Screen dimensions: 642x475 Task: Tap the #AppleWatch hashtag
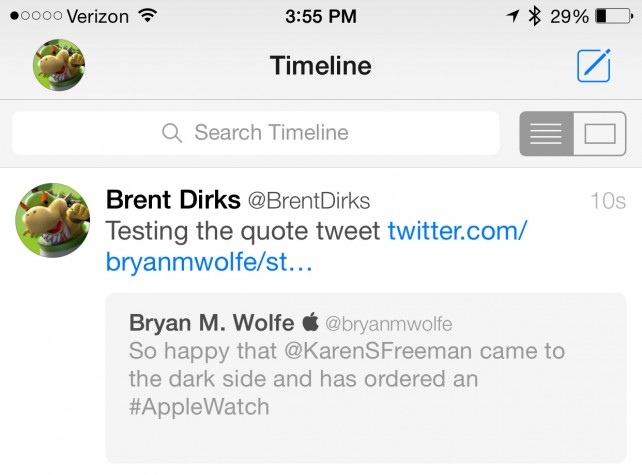[x=199, y=407]
